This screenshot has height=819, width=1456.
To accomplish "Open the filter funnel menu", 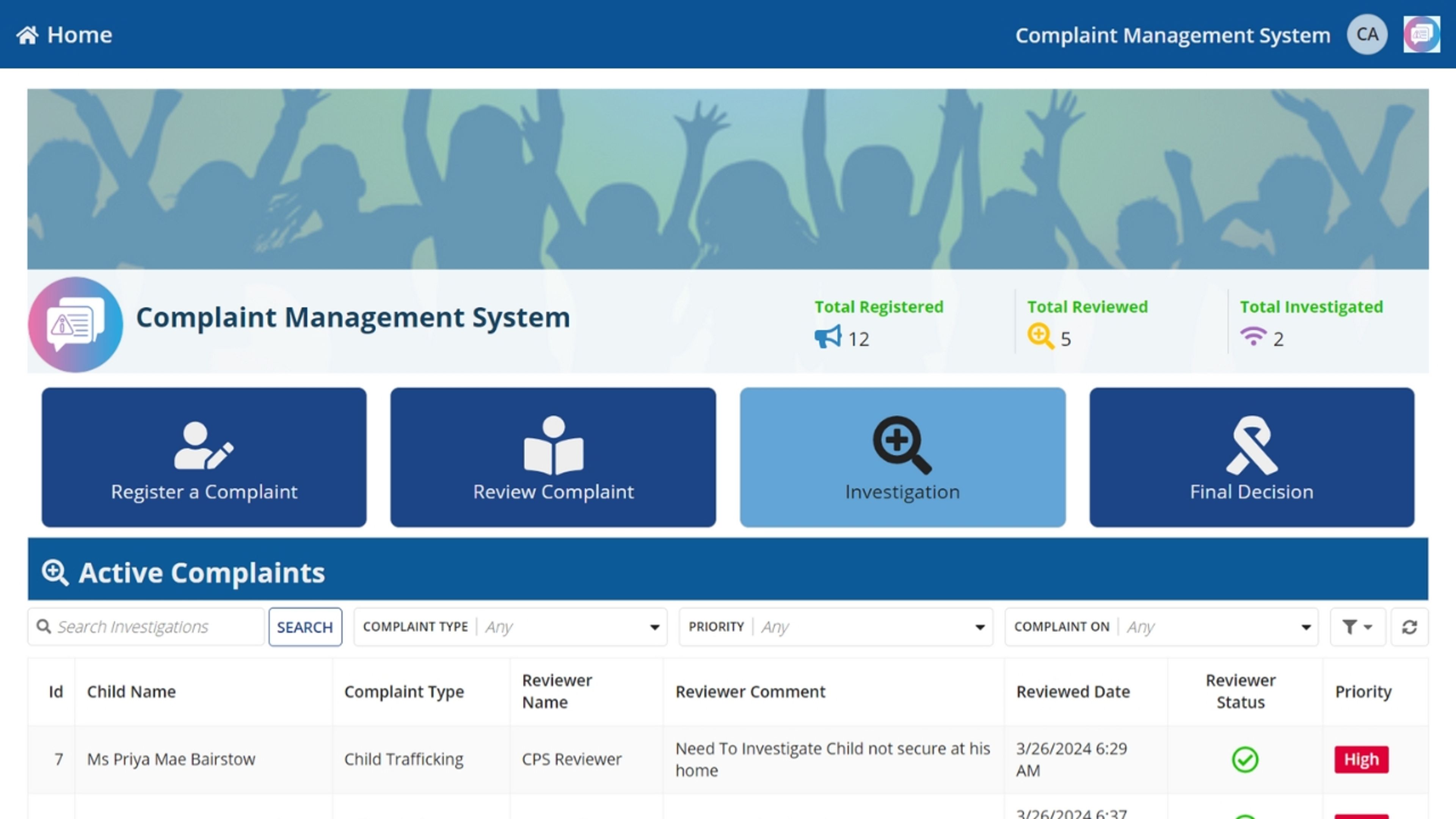I will coord(1357,627).
